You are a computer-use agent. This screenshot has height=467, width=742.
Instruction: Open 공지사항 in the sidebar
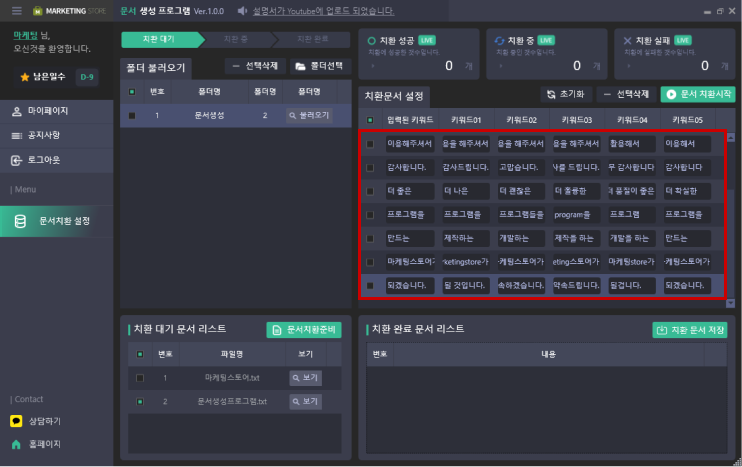tap(57, 136)
